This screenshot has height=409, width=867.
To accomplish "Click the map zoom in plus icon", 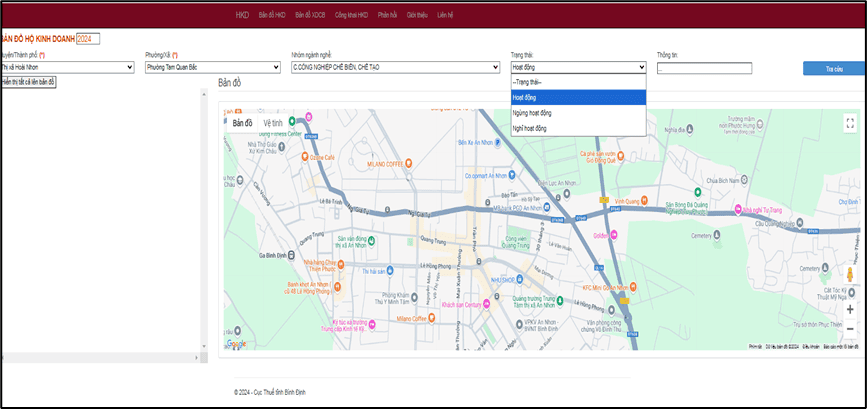I will pos(850,309).
